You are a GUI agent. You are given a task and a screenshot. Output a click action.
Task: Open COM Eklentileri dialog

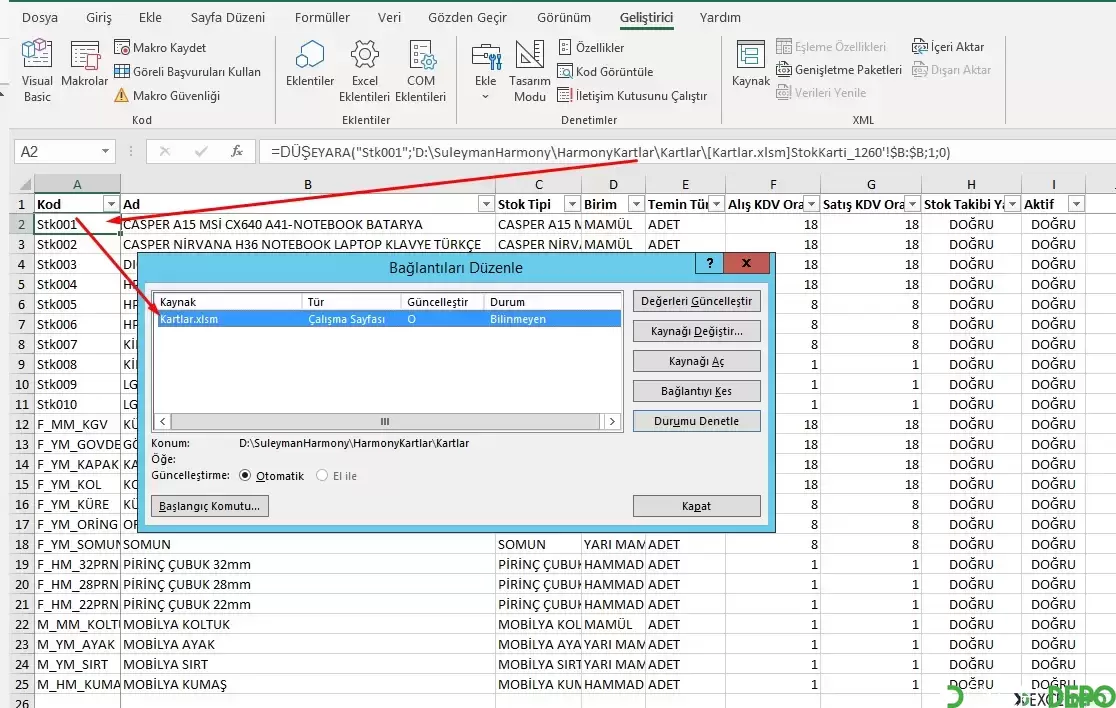(x=421, y=70)
